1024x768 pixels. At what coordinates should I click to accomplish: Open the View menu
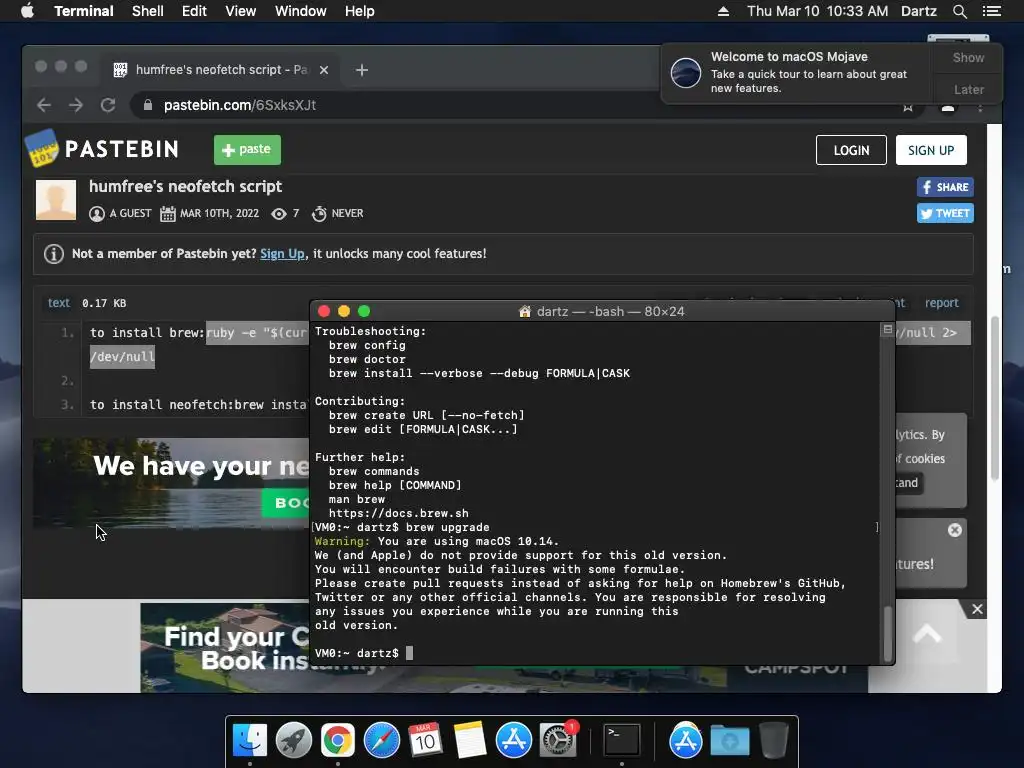coord(240,11)
